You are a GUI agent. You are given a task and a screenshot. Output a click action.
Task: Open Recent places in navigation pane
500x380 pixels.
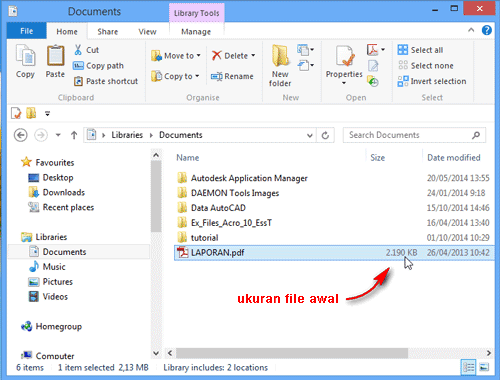point(61,207)
